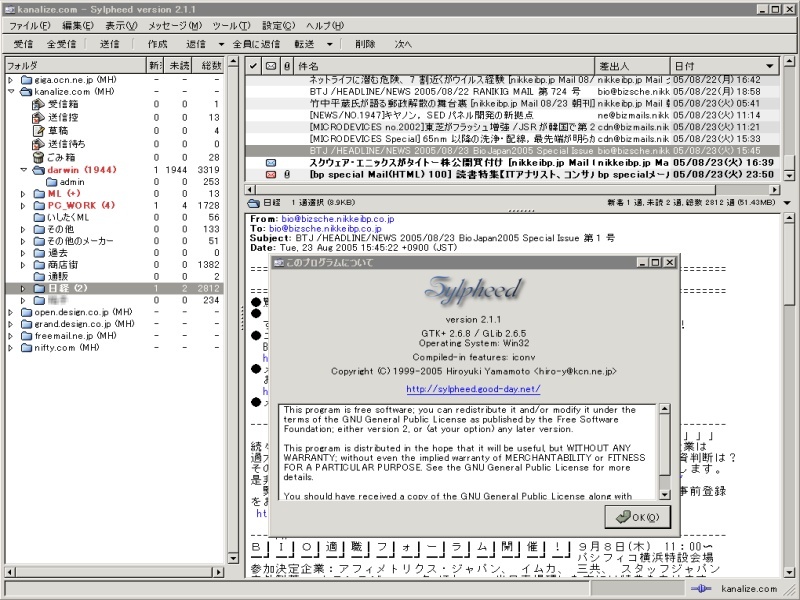Click the 受信箱 inbox folder icon

pos(38,104)
